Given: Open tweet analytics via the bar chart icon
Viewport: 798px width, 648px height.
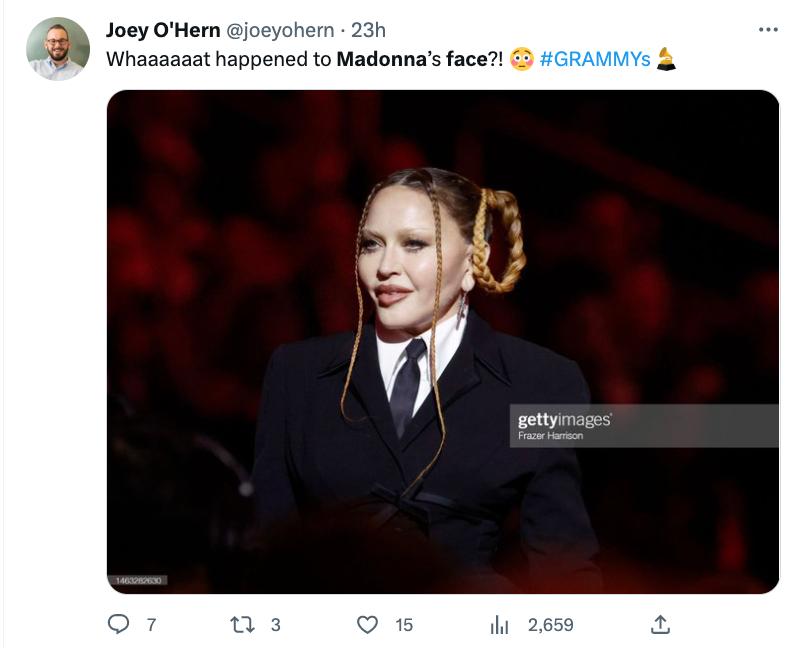Looking at the screenshot, I should [499, 625].
